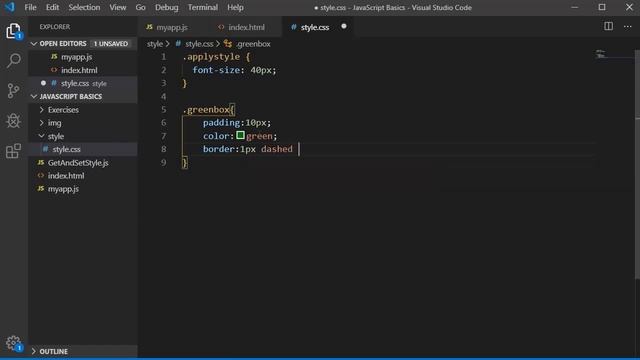
Task: Click the '.applystyle' selector on line 1
Action: click(211, 57)
